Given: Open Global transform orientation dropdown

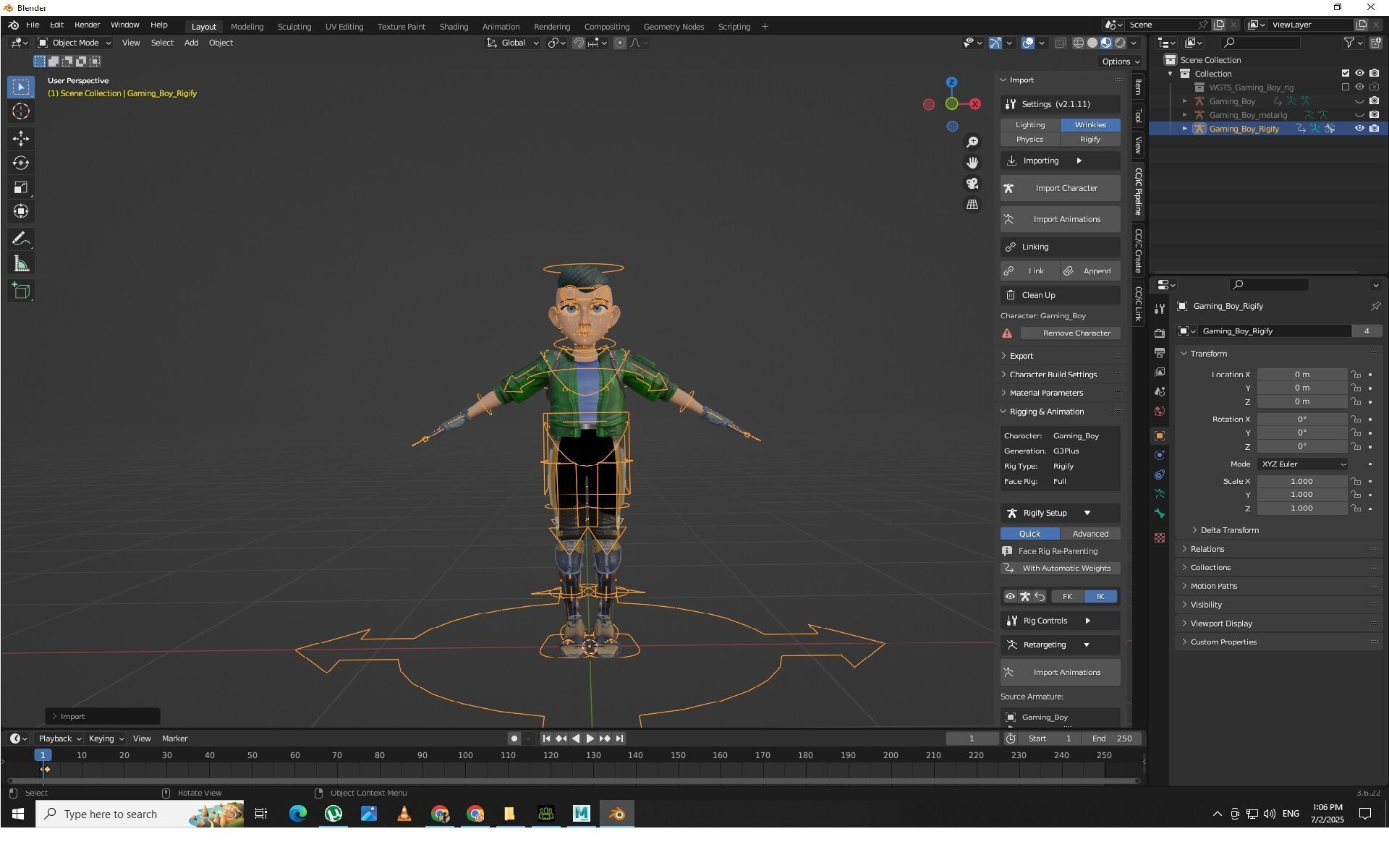Looking at the screenshot, I should pos(512,43).
